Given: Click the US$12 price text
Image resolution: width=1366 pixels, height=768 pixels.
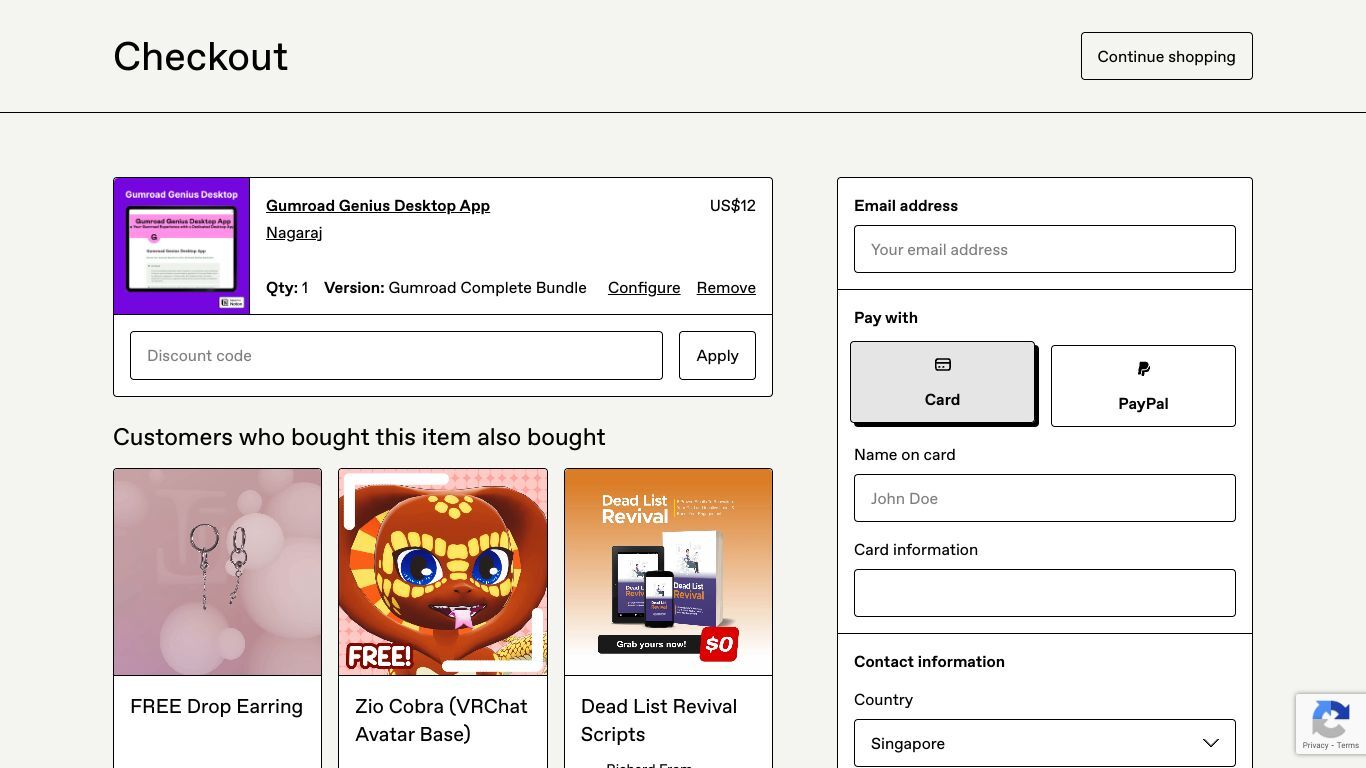Looking at the screenshot, I should 733,205.
